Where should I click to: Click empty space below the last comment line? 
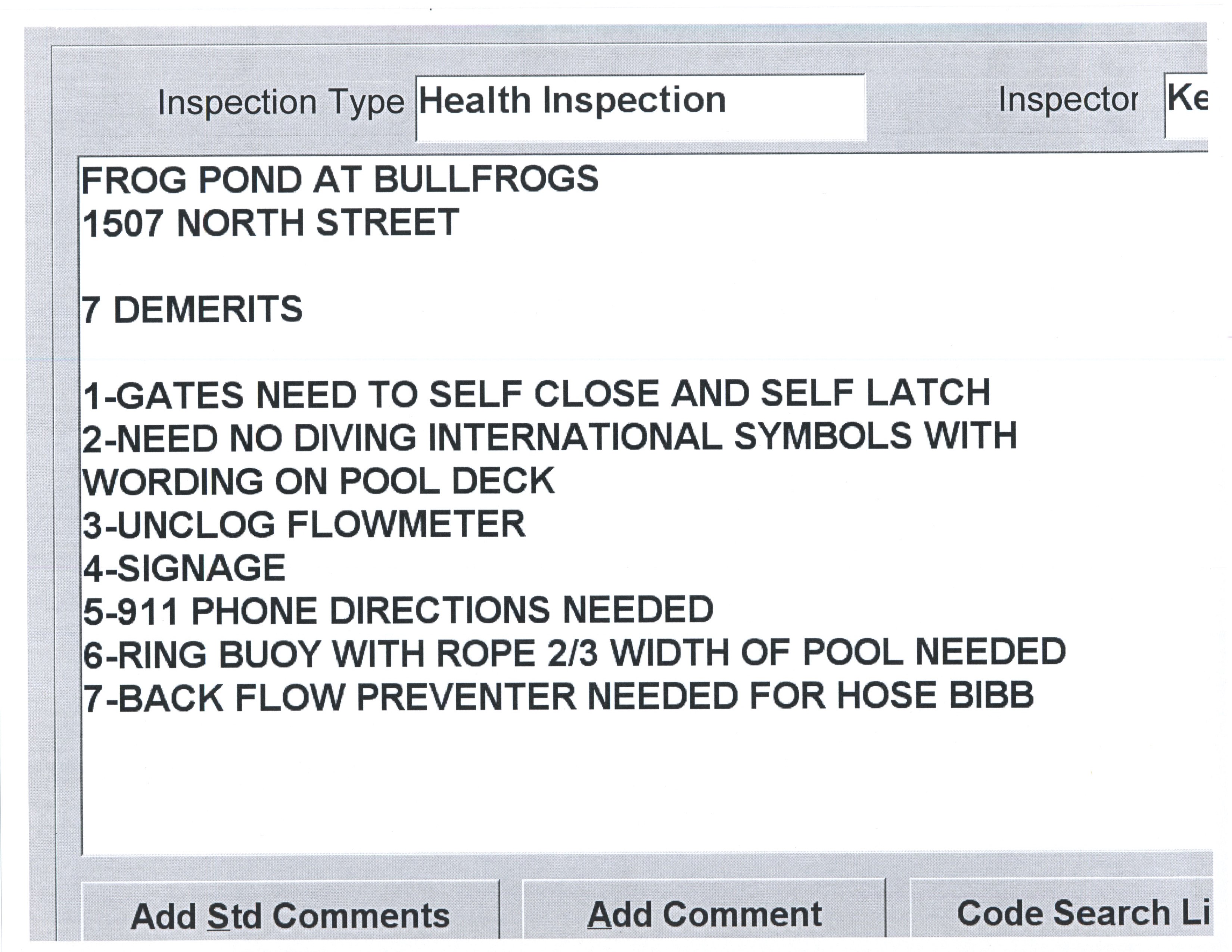point(564,790)
